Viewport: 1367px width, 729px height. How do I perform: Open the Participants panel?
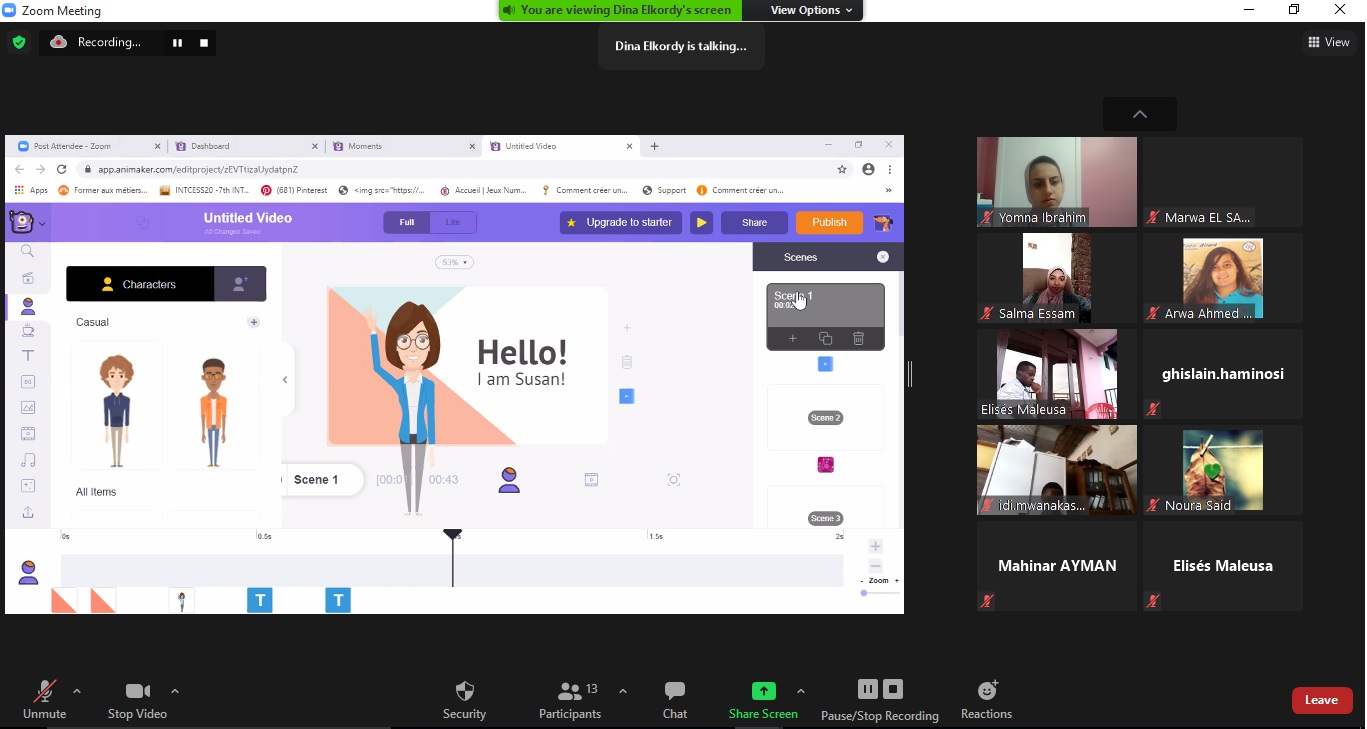click(x=570, y=699)
